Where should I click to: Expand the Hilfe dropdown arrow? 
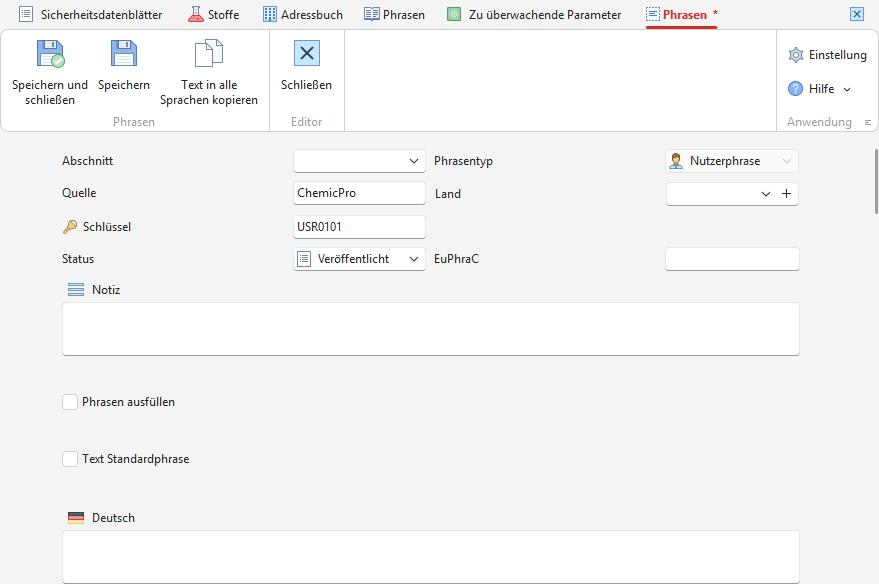[x=847, y=89]
